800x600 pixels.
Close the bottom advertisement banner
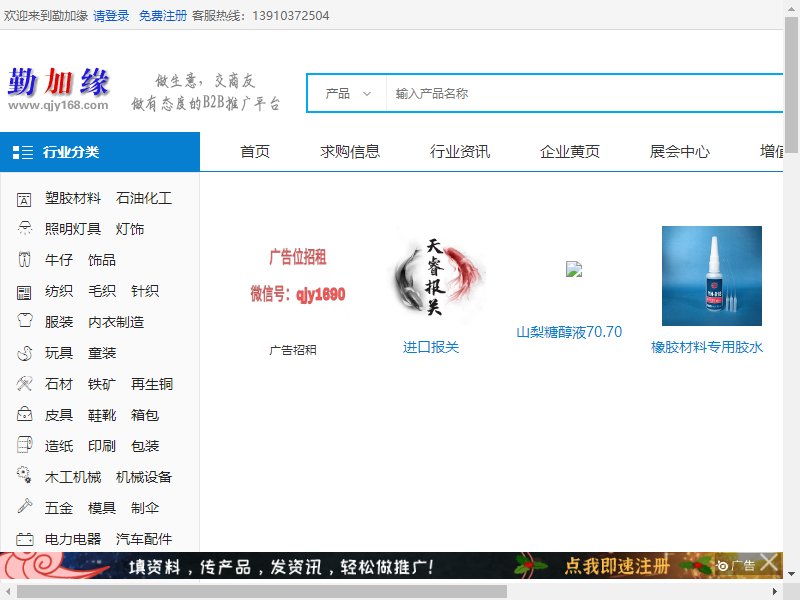(769, 564)
